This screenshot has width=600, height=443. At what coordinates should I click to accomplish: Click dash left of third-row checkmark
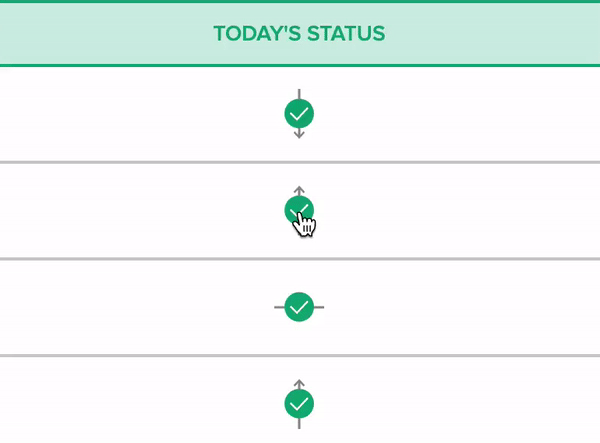pyautogui.click(x=279, y=307)
